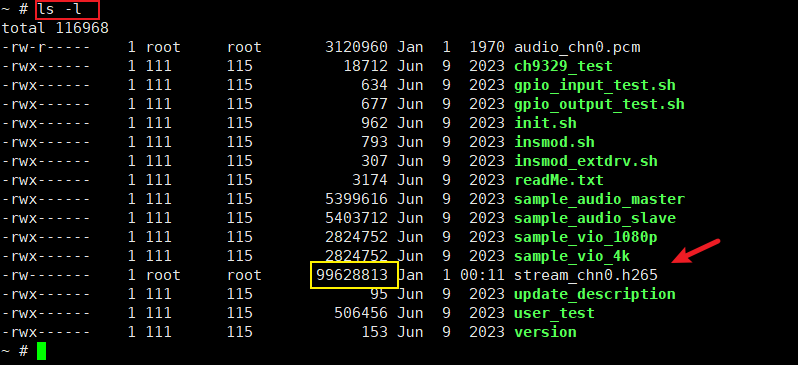The height and width of the screenshot is (365, 798).
Task: Click the readMe.txt filename
Action: click(559, 180)
